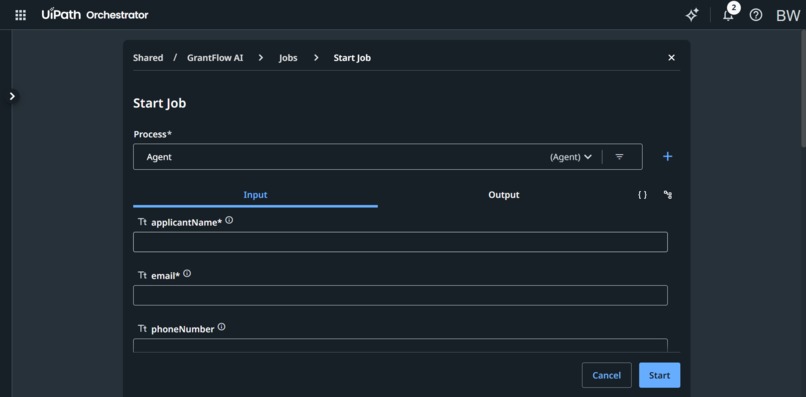The image size is (806, 397).
Task: Open the schema tree view icon
Action: (668, 195)
